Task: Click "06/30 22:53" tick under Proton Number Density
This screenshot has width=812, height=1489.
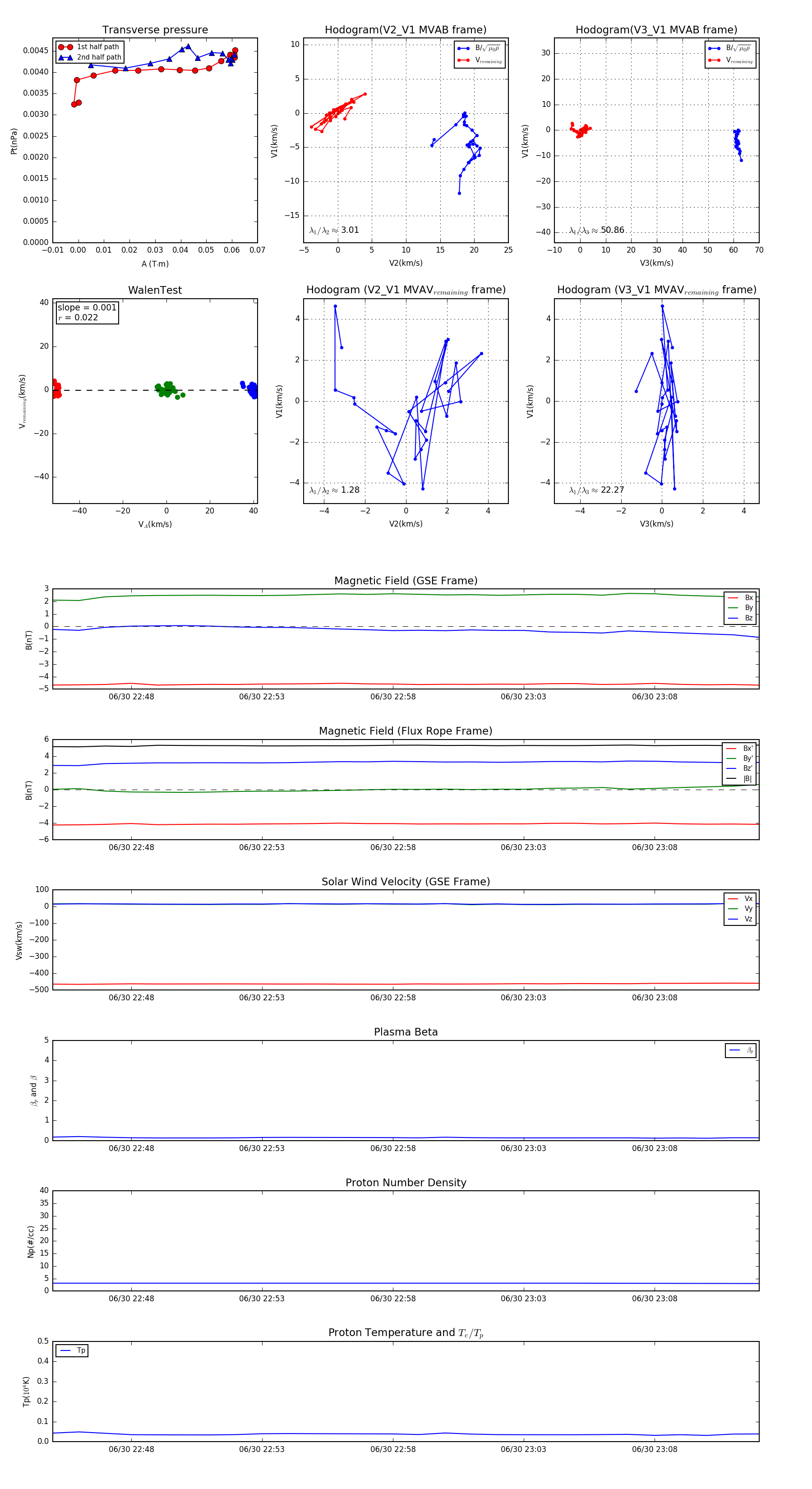Action: (x=262, y=1299)
